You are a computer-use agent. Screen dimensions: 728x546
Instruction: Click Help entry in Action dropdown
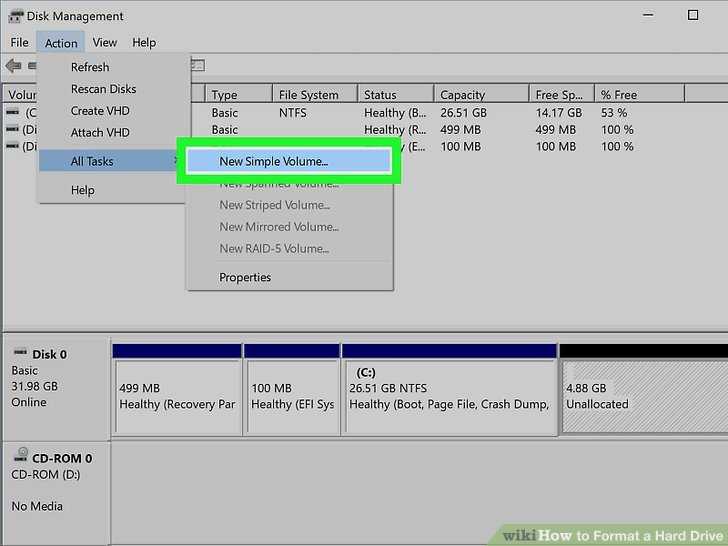83,190
